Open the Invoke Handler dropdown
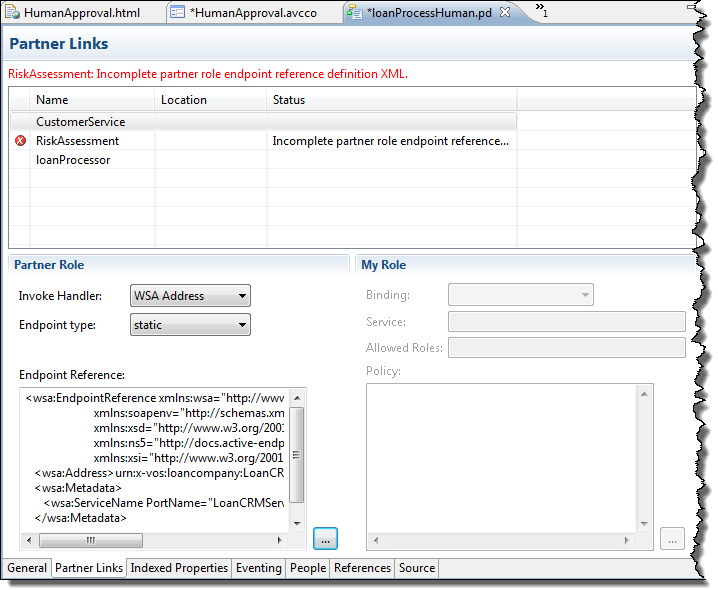The height and width of the screenshot is (590, 718). (190, 296)
